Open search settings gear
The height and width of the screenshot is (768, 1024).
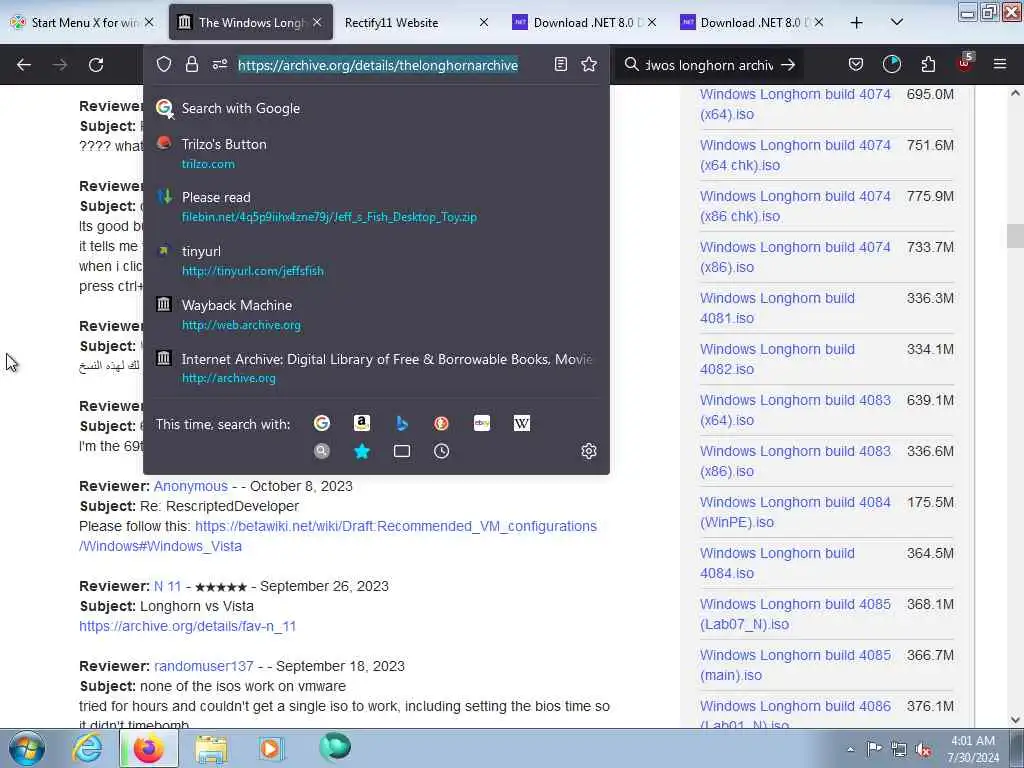click(x=589, y=451)
